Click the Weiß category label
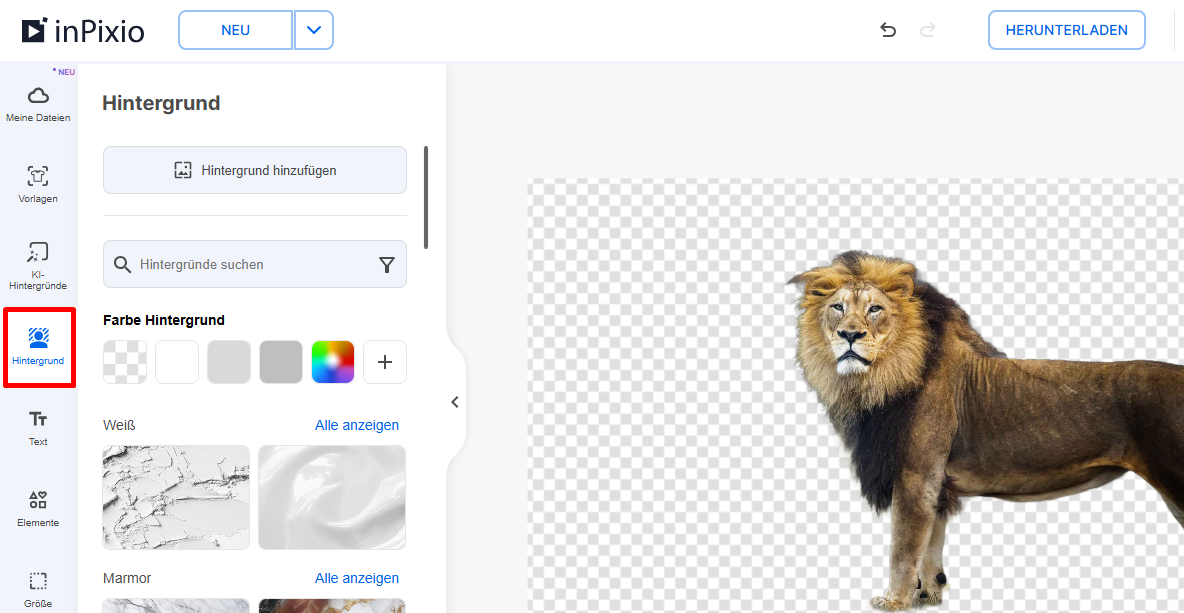This screenshot has width=1184, height=613. pyautogui.click(x=119, y=425)
